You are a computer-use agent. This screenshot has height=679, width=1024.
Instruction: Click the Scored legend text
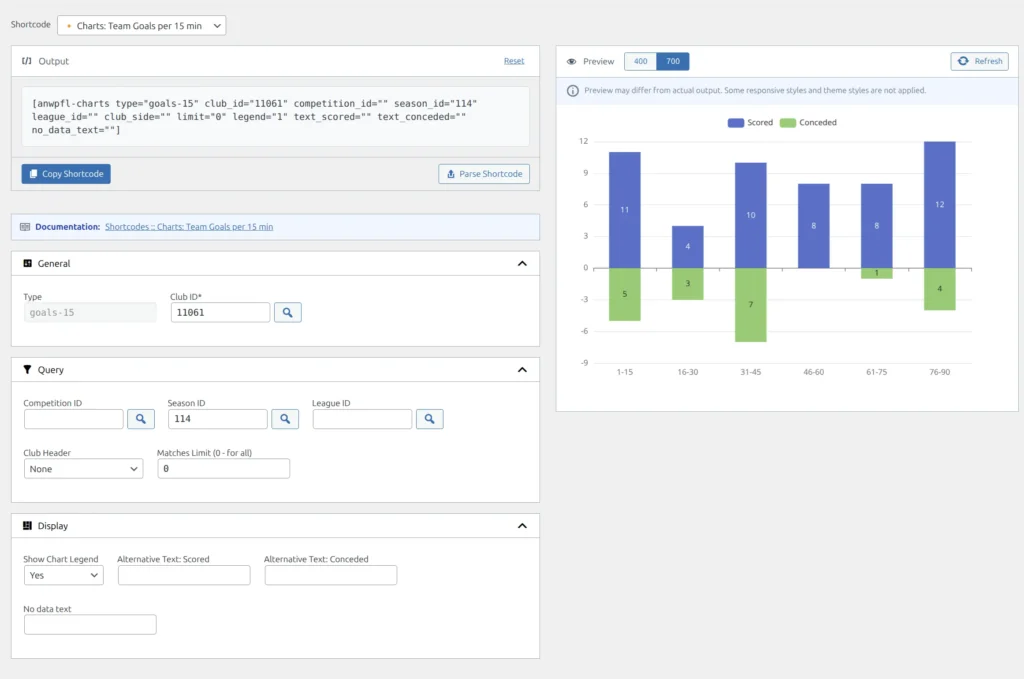point(760,123)
